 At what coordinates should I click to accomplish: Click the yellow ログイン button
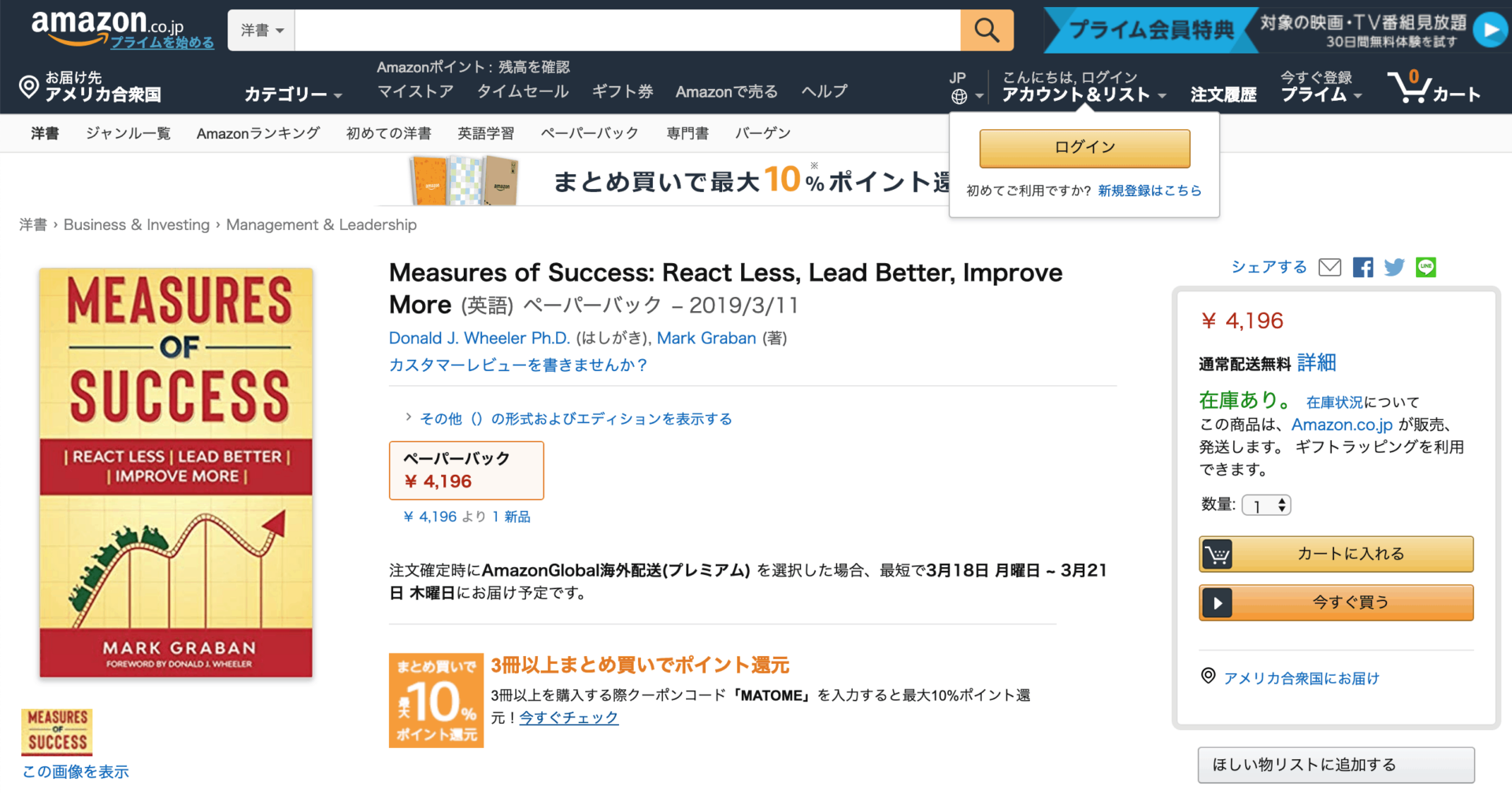point(1084,148)
